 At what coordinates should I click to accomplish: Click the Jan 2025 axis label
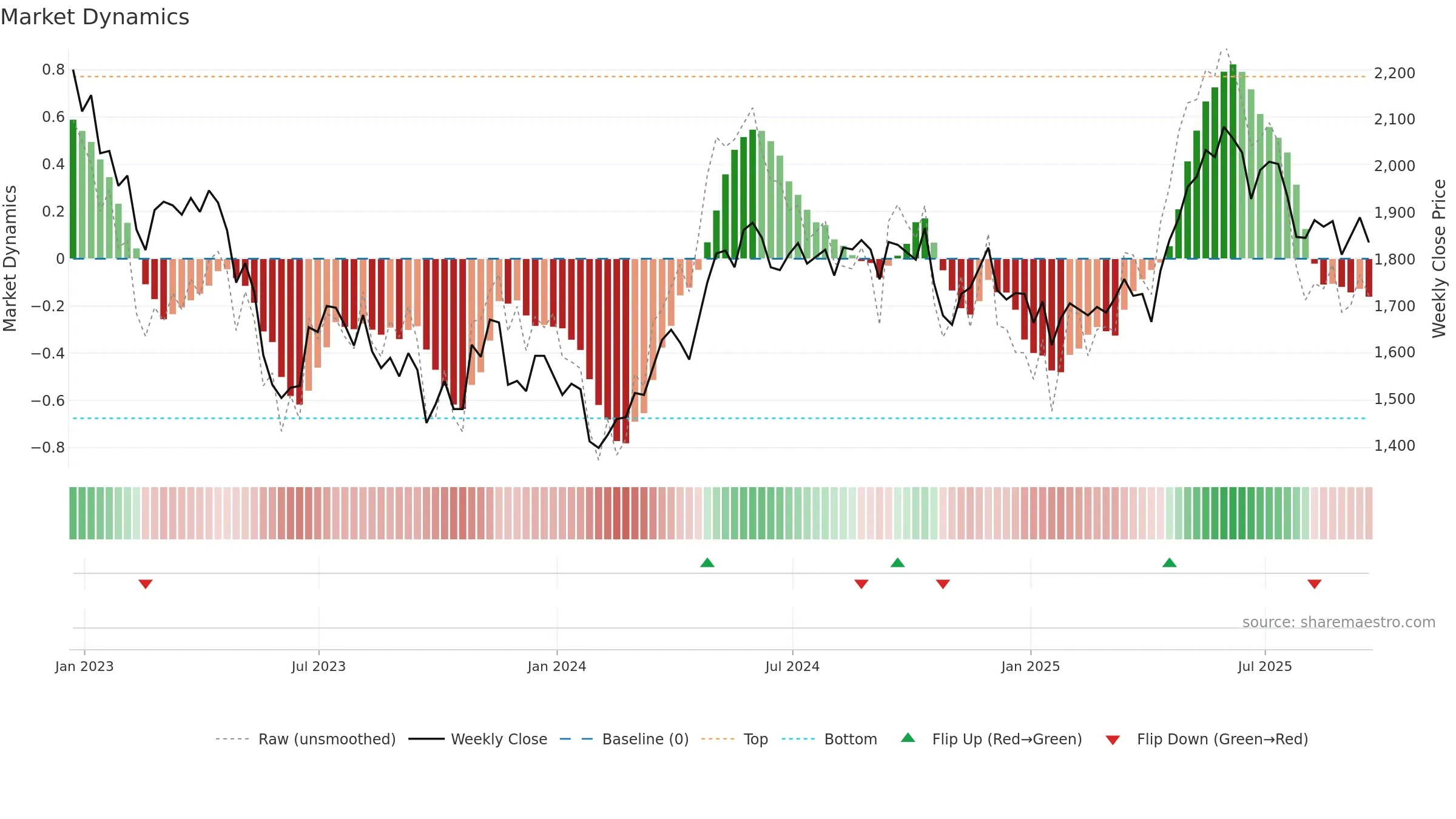[x=1031, y=666]
